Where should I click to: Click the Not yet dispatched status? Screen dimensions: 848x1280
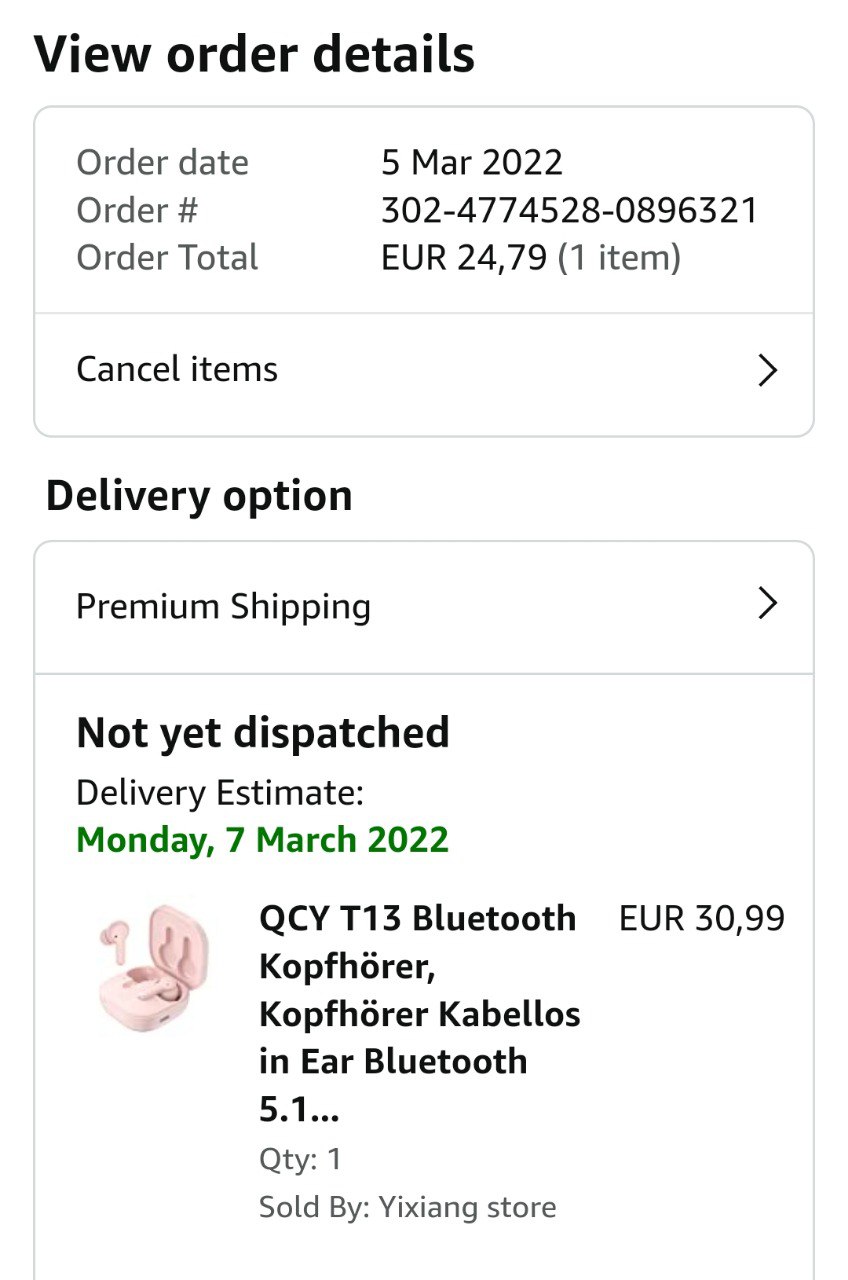pos(262,733)
